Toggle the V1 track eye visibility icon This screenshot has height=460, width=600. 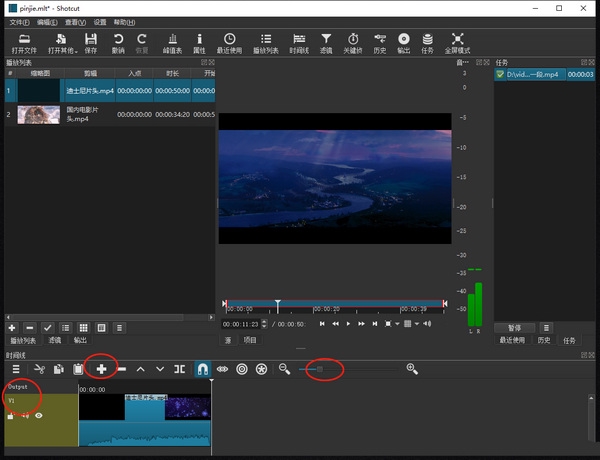tap(40, 414)
